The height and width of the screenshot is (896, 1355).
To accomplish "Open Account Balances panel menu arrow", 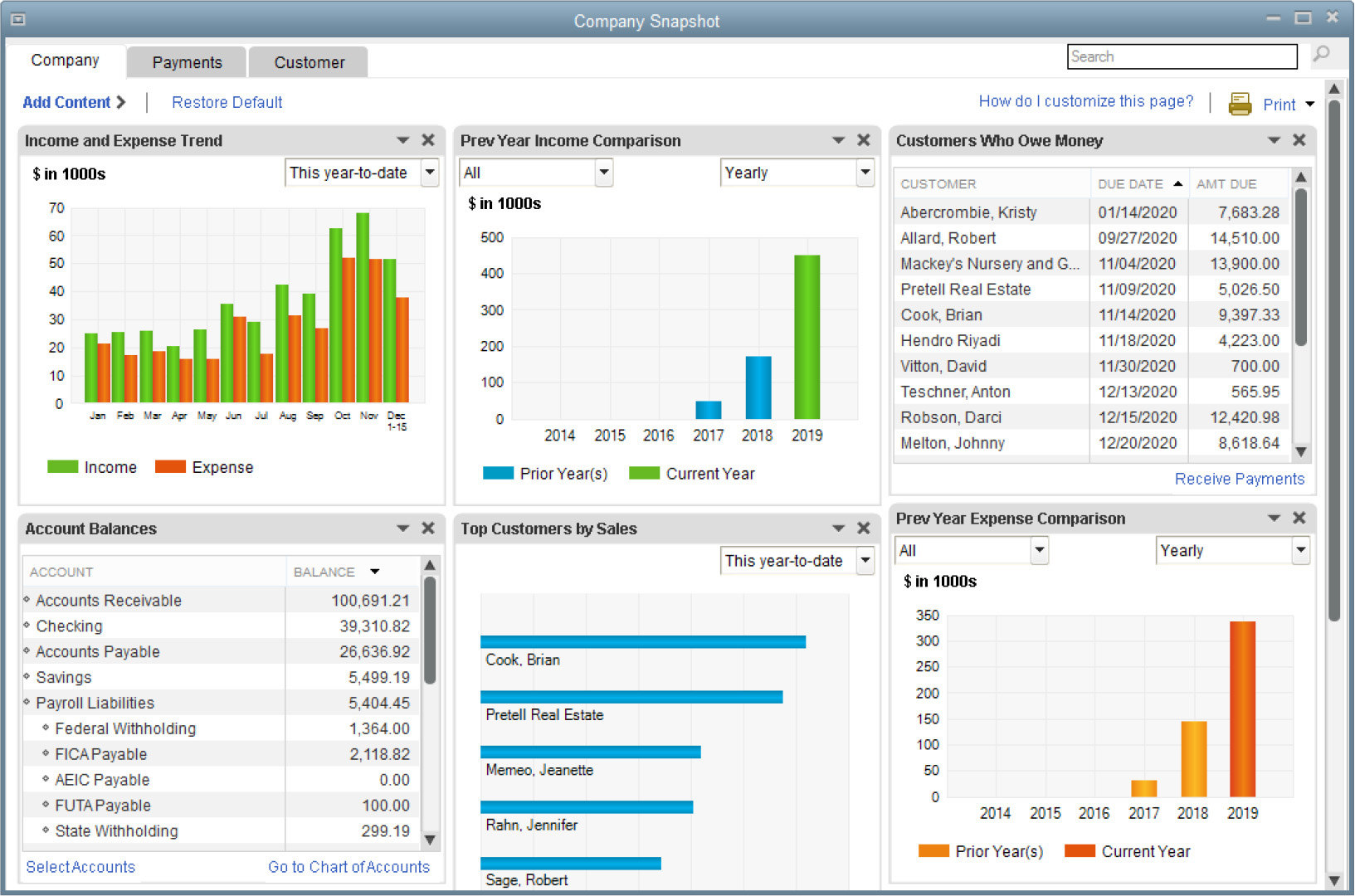I will point(403,528).
